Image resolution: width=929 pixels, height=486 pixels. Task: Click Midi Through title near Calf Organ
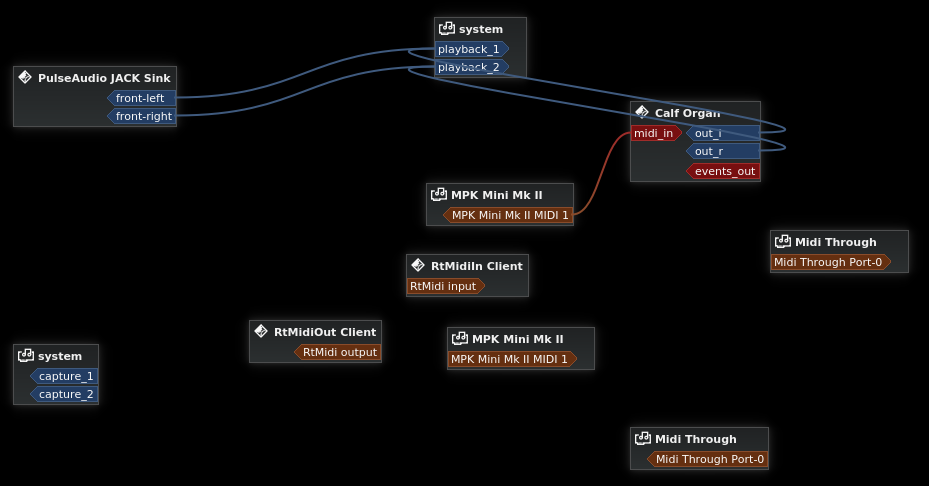(x=835, y=242)
